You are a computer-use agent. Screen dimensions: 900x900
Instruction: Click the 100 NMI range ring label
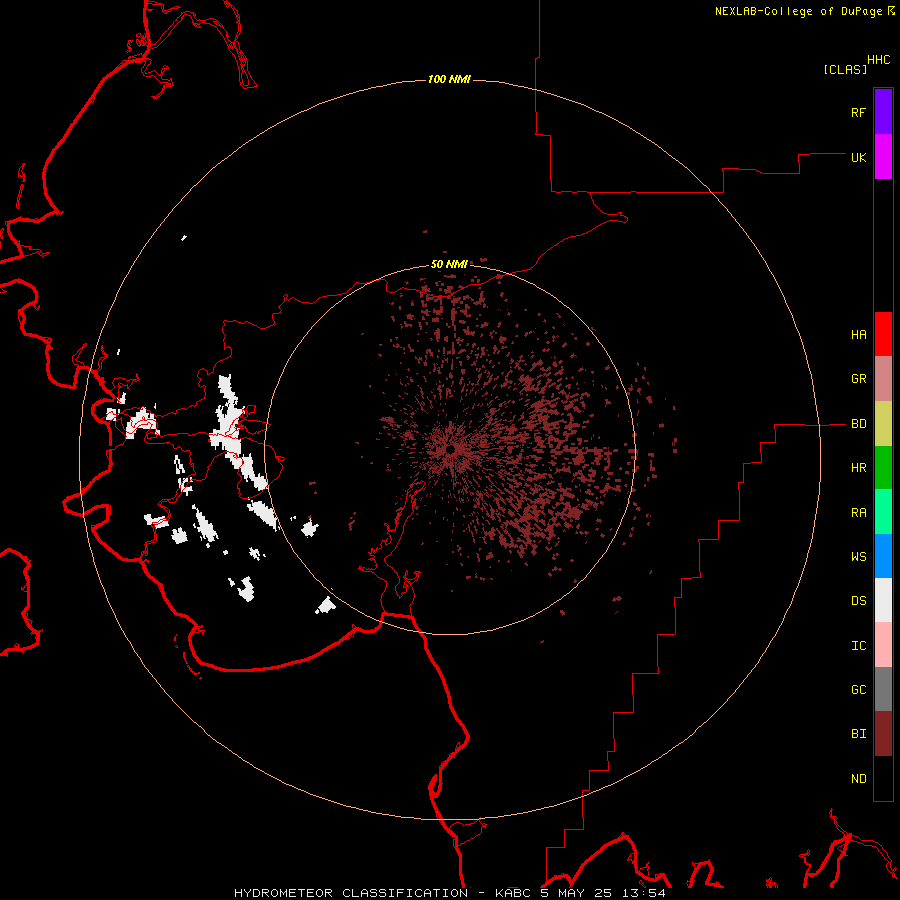[x=449, y=79]
